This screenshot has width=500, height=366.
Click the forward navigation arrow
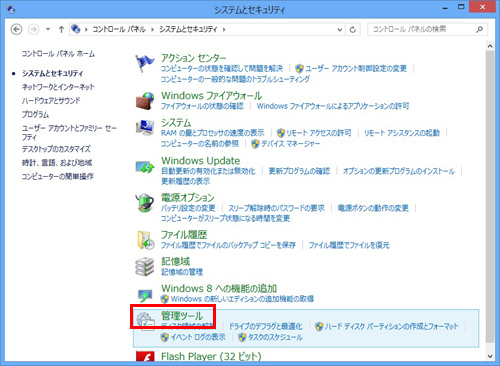coord(33,29)
